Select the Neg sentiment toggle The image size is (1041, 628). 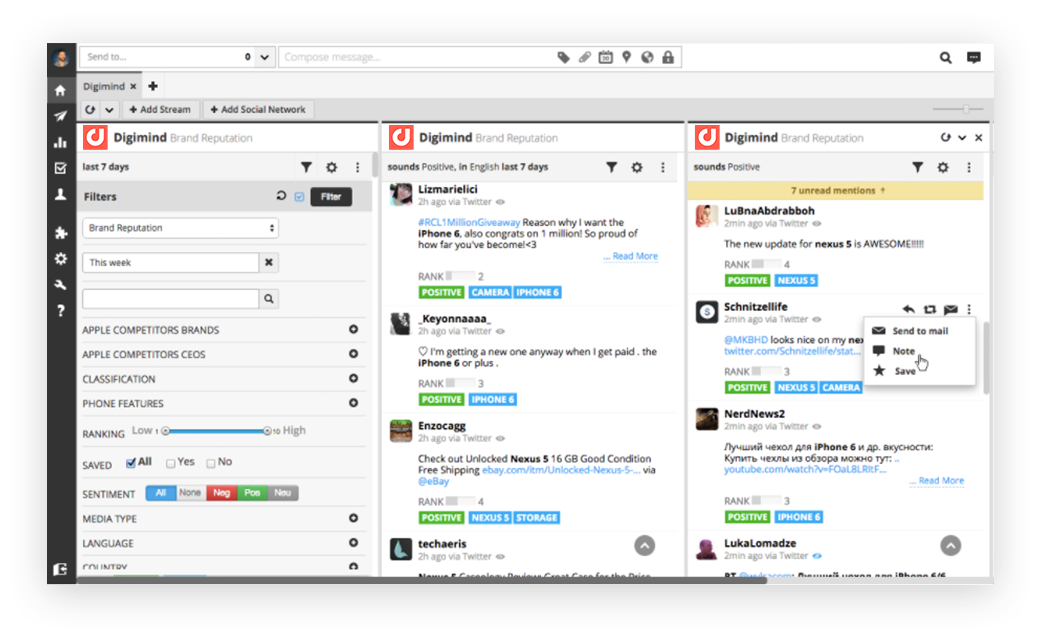(221, 493)
